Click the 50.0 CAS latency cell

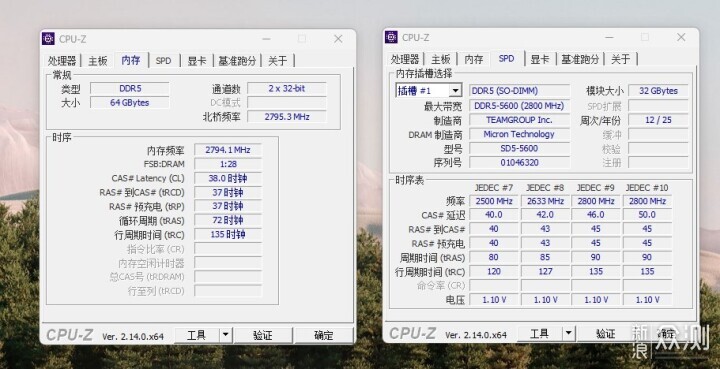[647, 215]
